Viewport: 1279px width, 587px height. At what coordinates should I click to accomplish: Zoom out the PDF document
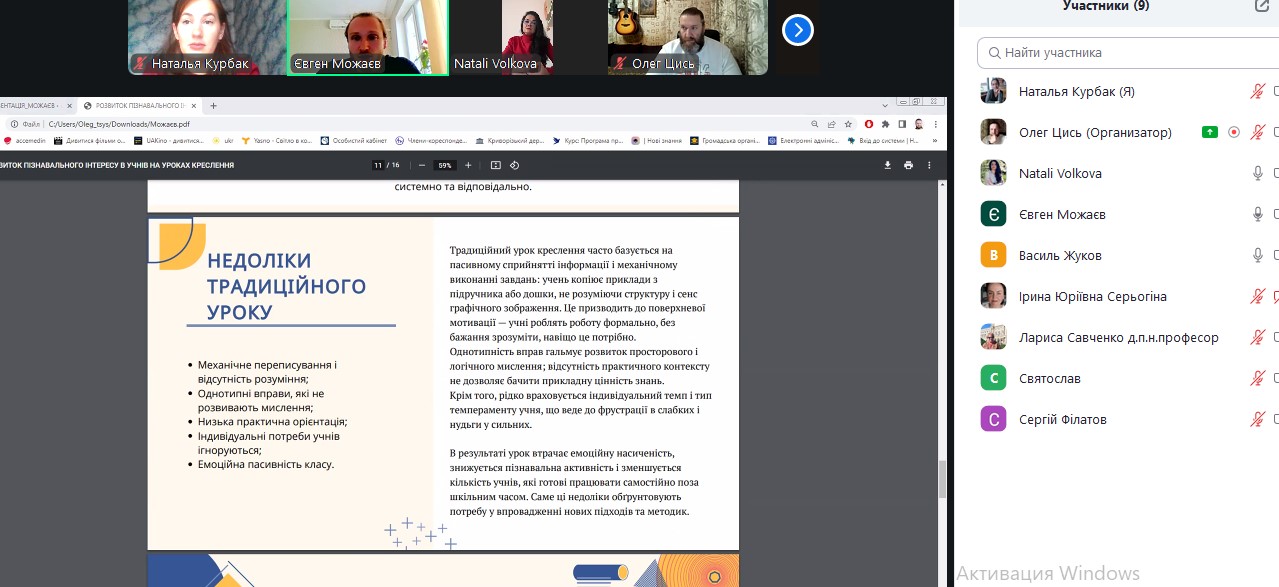click(422, 165)
